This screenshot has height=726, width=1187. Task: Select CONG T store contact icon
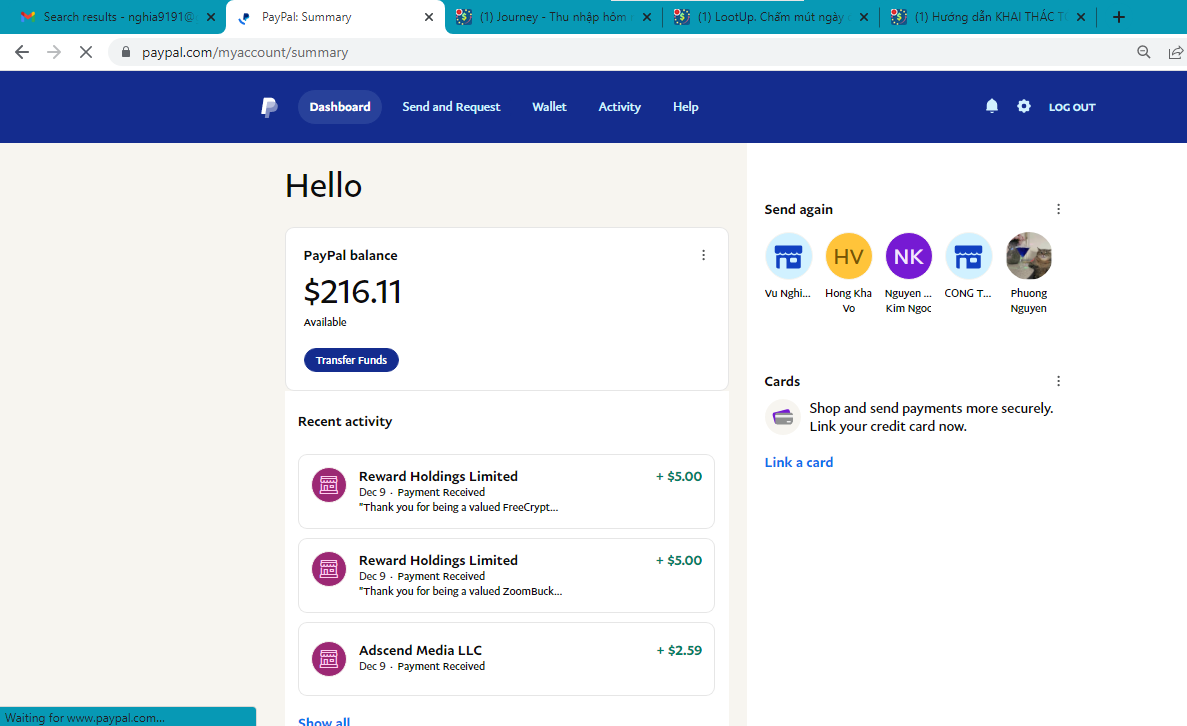(x=968, y=256)
